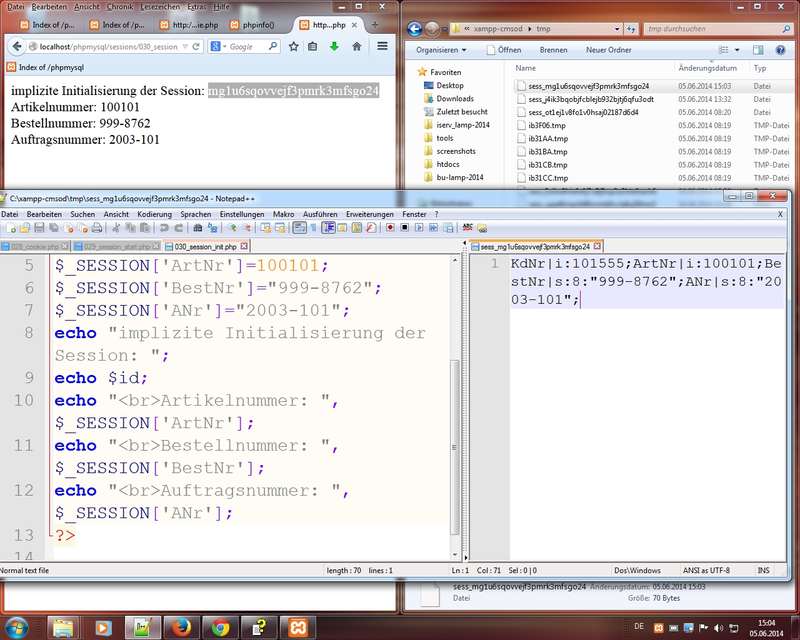Click the Firefox bookmark star icon

(294, 46)
